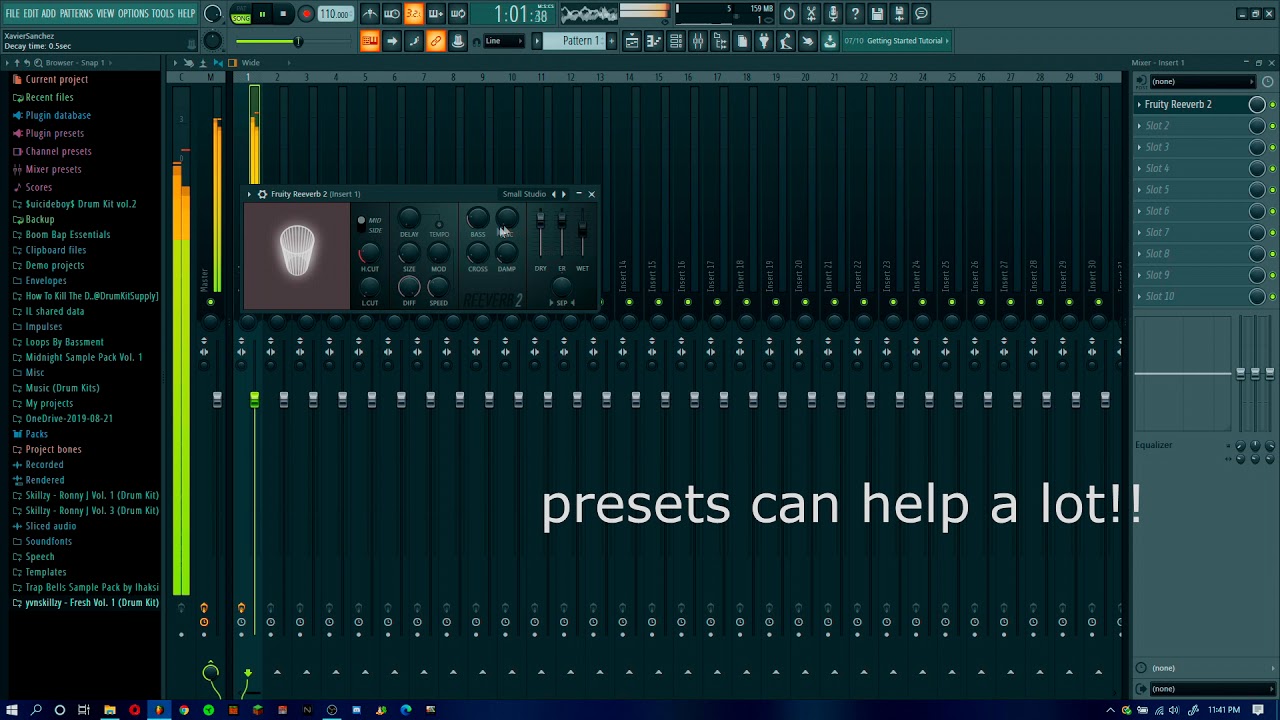Click the Fruity Reeverb 2 gear settings icon

[262, 194]
